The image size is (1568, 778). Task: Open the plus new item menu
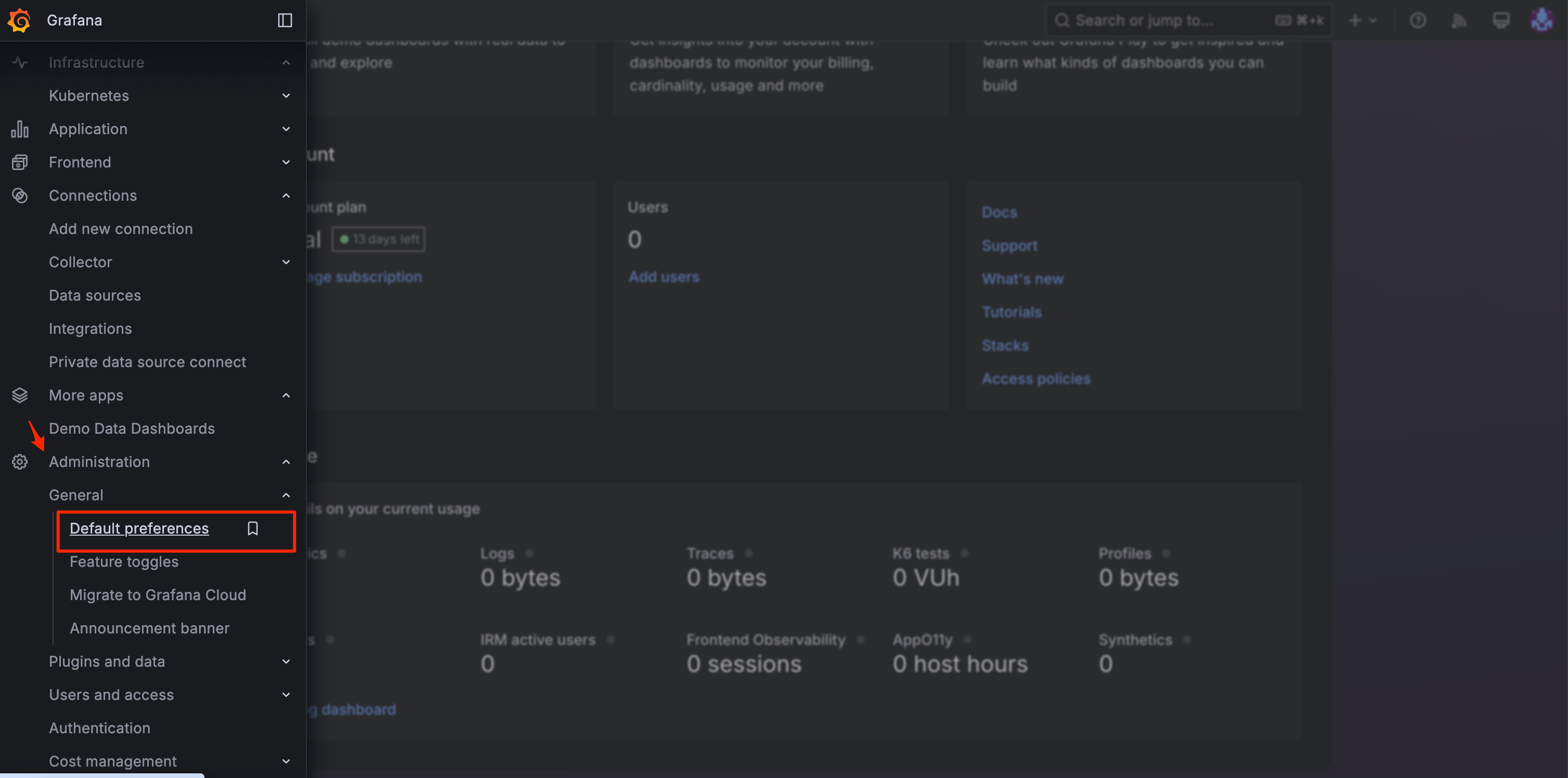click(1363, 21)
